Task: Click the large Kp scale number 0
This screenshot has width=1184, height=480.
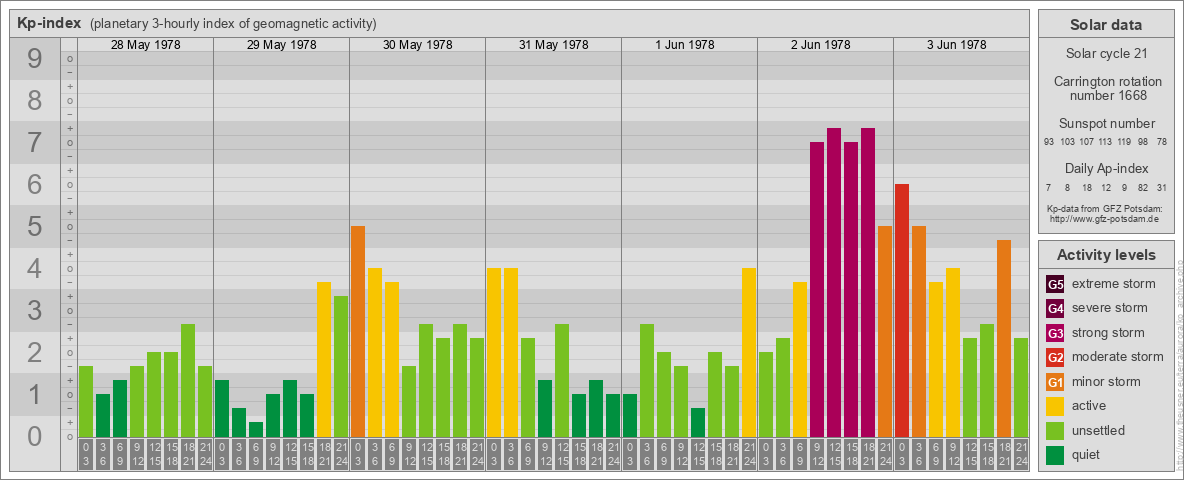Action: [35, 436]
